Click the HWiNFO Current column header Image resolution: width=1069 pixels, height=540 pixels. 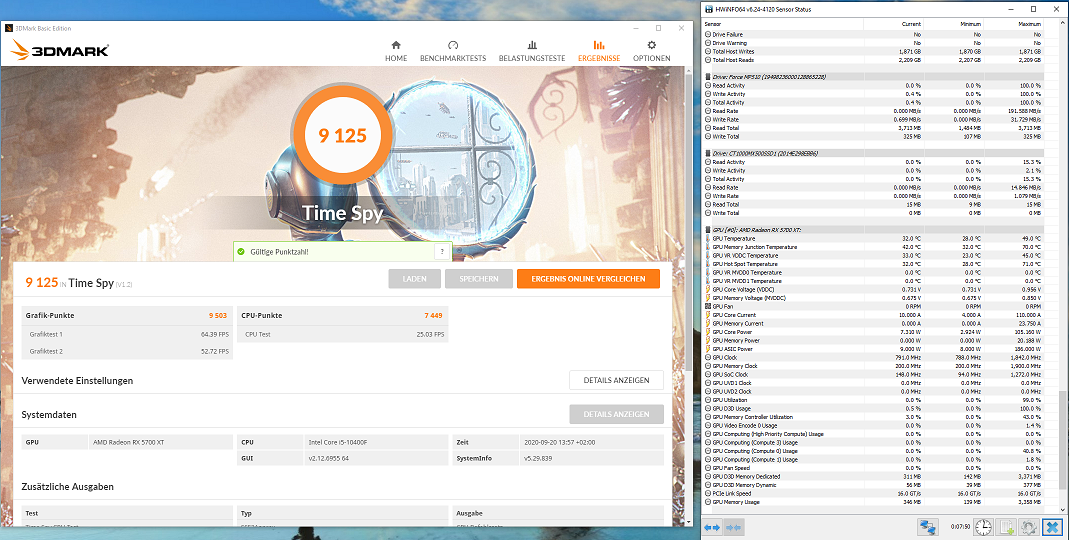pos(894,24)
